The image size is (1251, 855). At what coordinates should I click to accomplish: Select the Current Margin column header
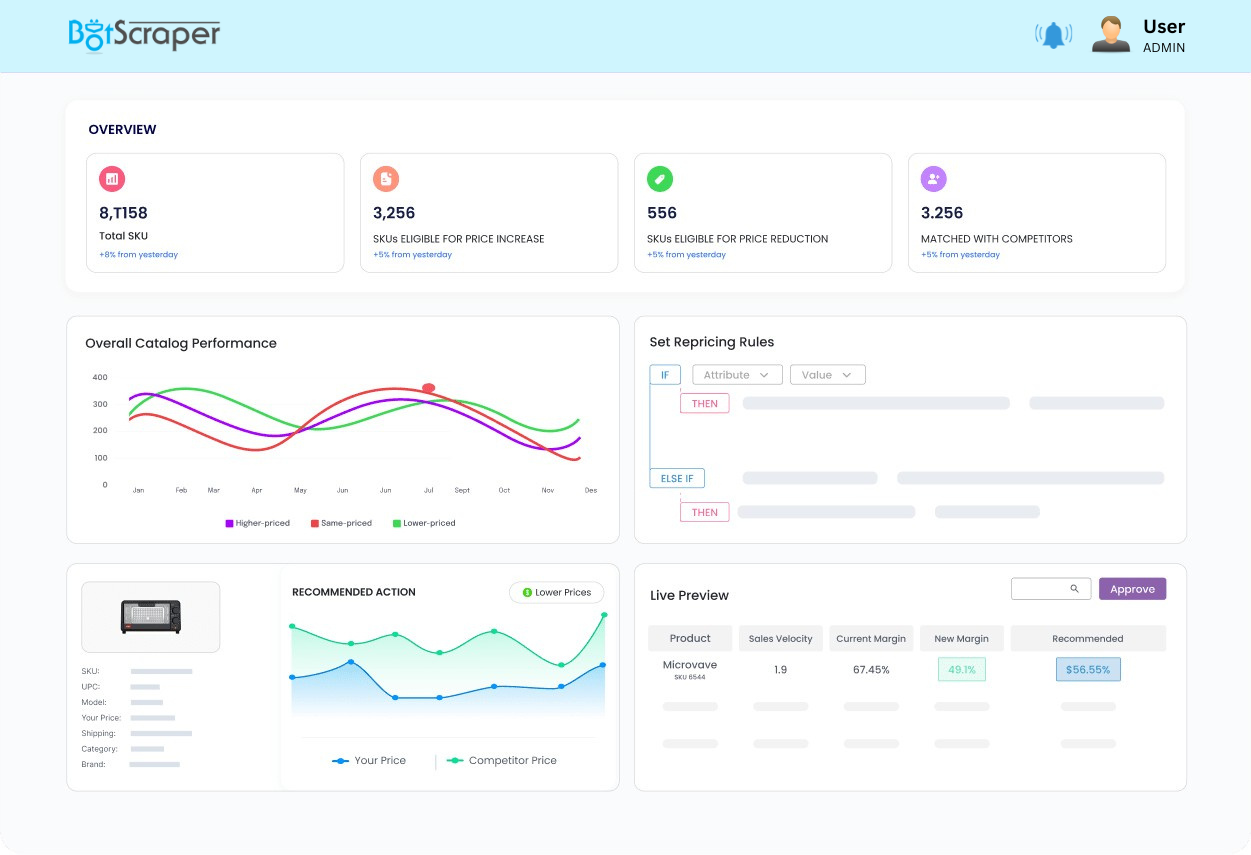pos(871,638)
